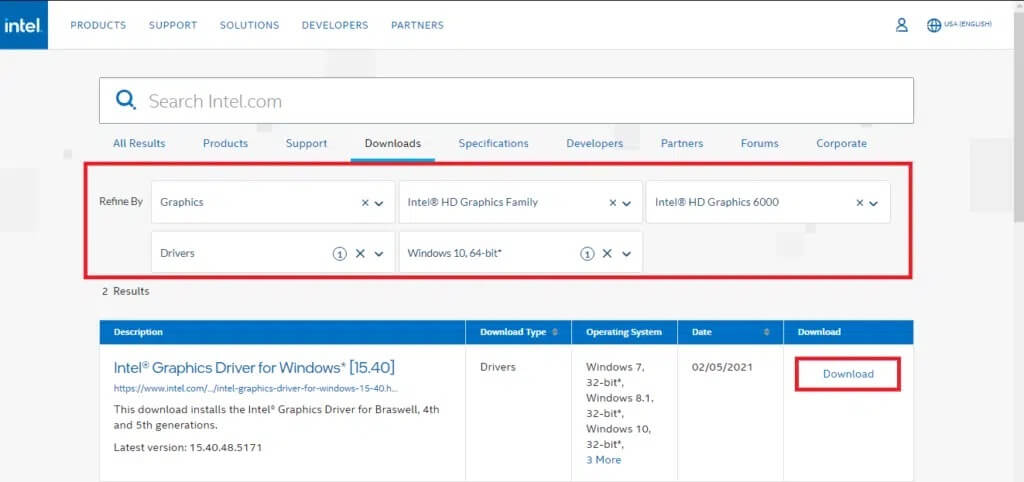Click the date 02/05/2021 cell
This screenshot has width=1024, height=482.
(722, 367)
